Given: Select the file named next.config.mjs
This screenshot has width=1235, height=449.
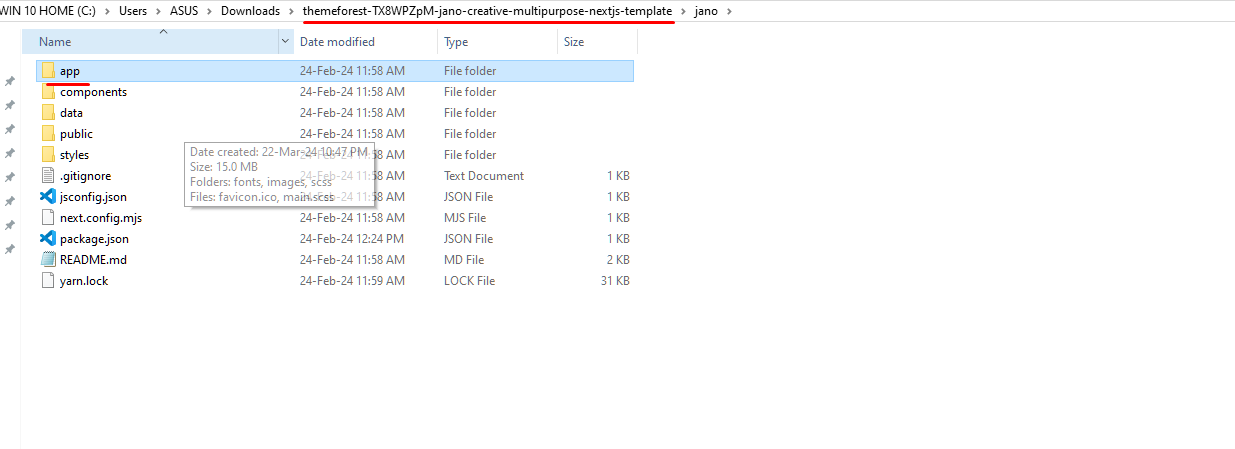Looking at the screenshot, I should [x=101, y=218].
